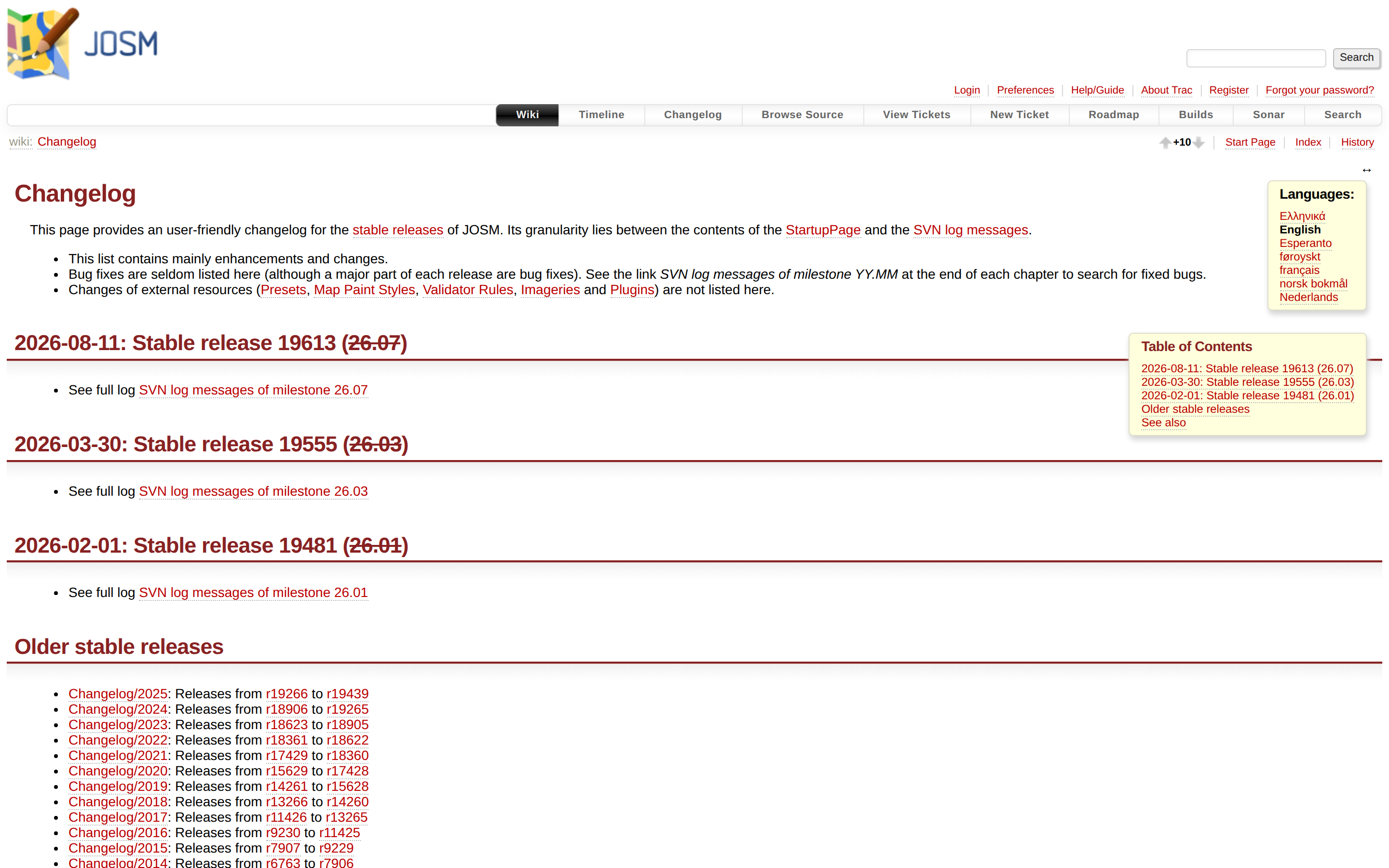Open the Help/Guide link

[1097, 90]
